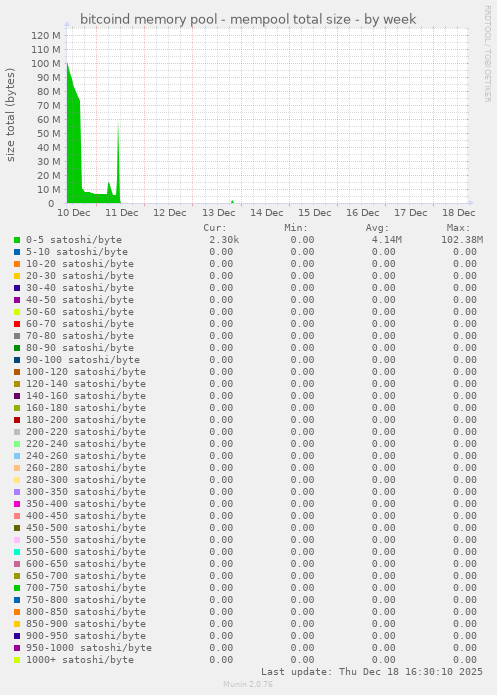Click the '220-240 satoshi/byte' legend label
497x695 pixels.
pyautogui.click(x=86, y=443)
